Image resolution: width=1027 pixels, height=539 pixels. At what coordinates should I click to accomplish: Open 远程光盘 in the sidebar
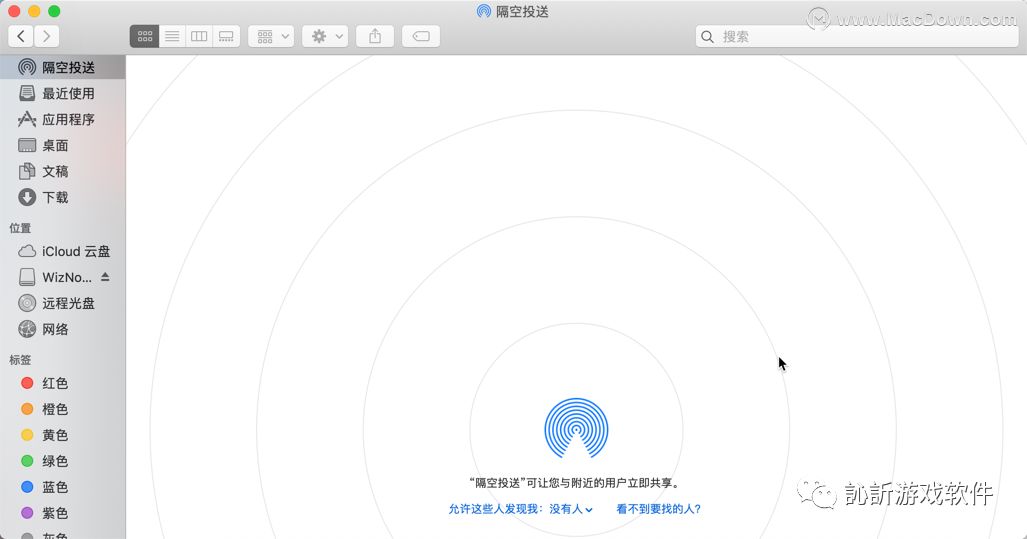coord(62,303)
